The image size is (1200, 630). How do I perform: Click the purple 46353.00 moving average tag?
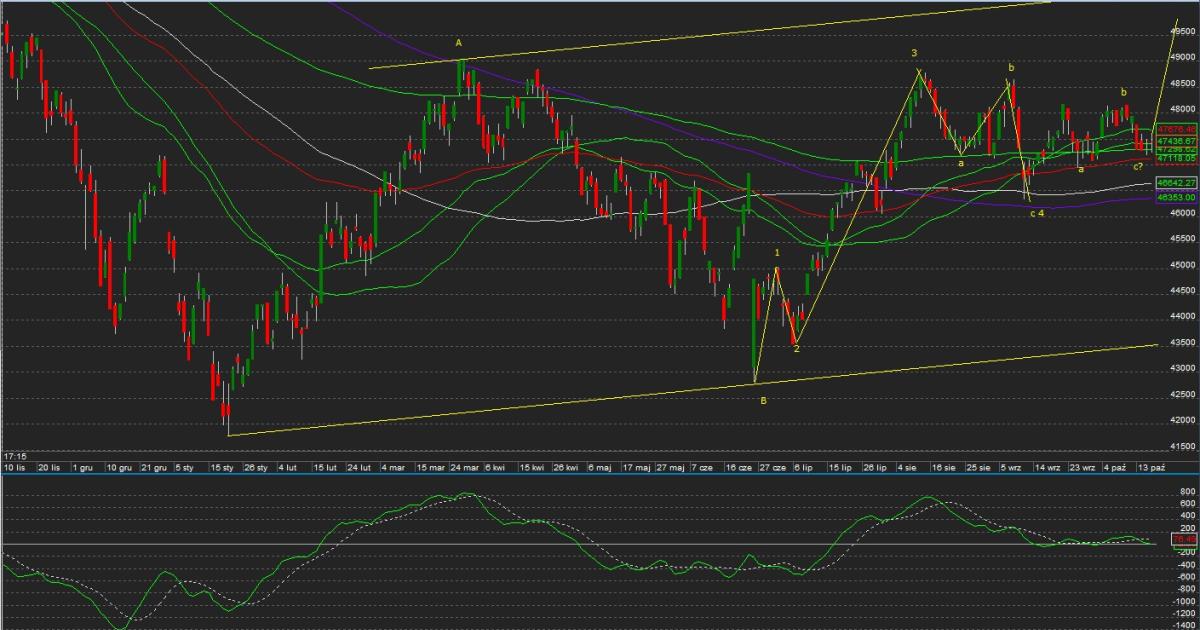pyautogui.click(x=1175, y=198)
